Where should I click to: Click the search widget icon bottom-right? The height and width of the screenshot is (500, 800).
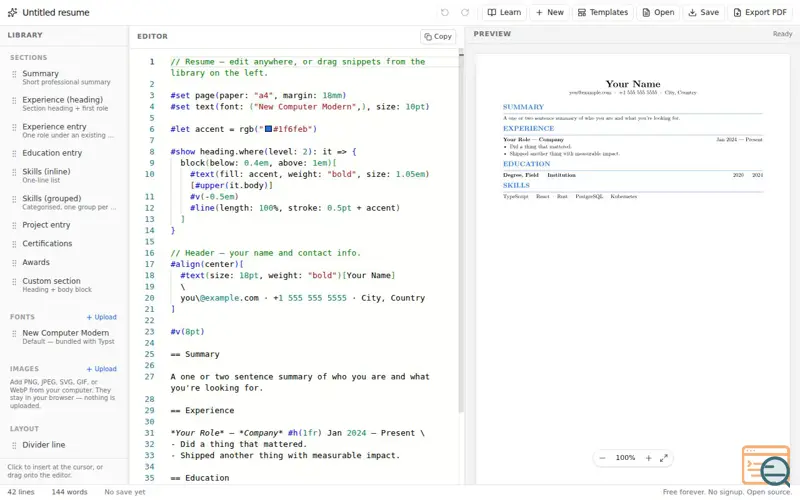coord(766,465)
